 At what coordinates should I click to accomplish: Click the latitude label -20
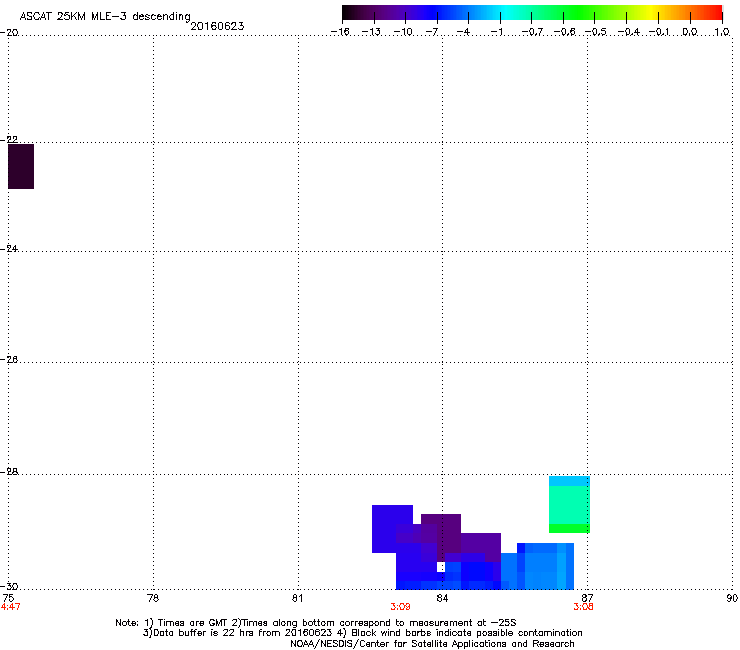9,32
